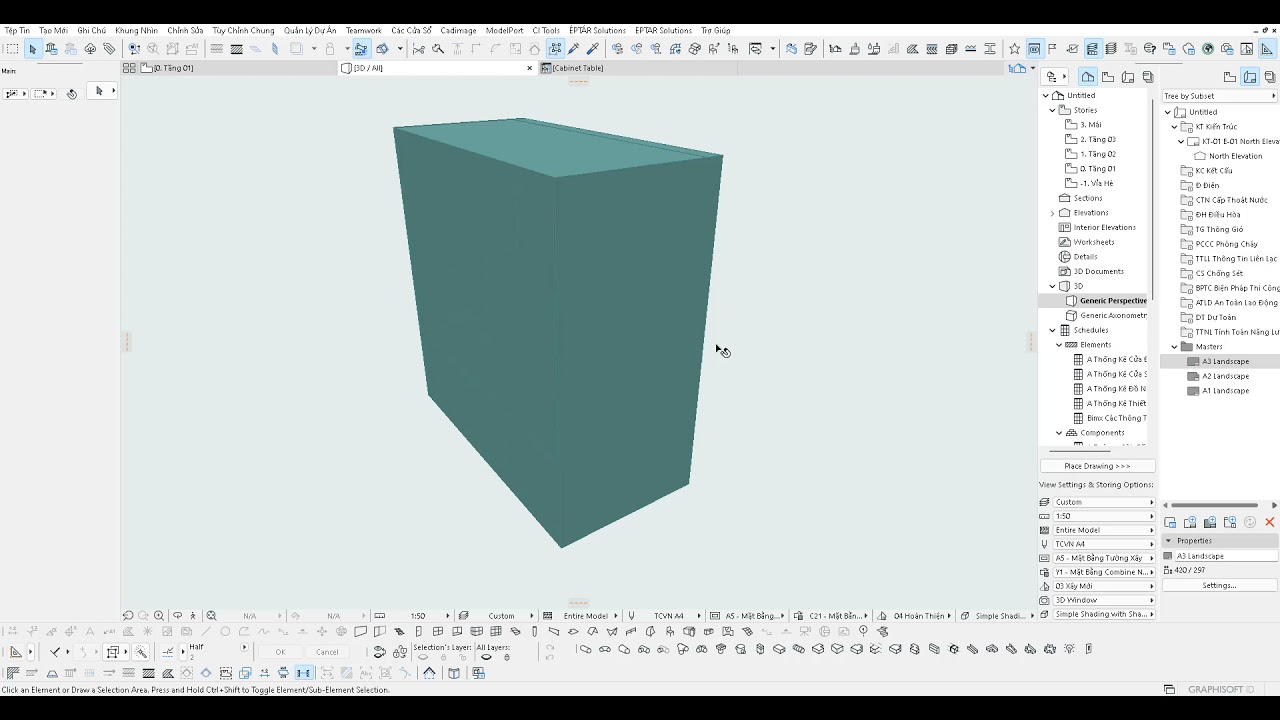Switch Navigator to Project Map icon
This screenshot has width=1280, height=720.
click(1089, 77)
